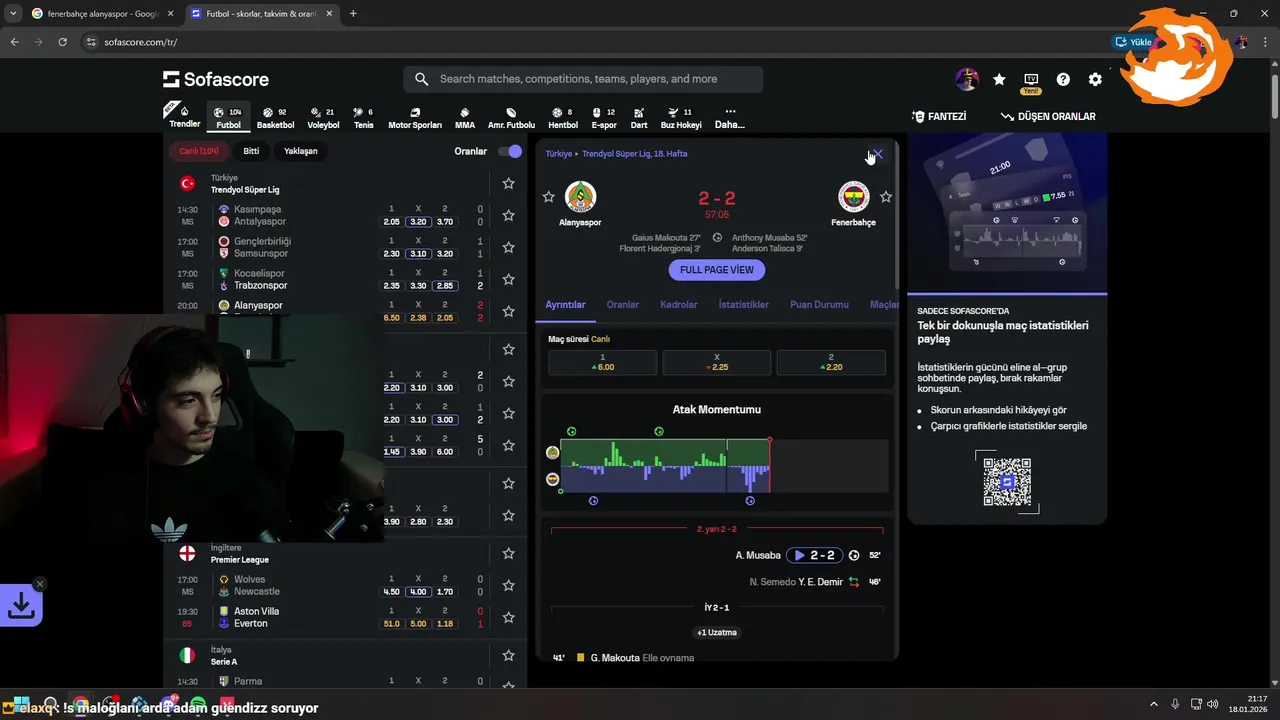Open the Hentbol category

coord(563,118)
